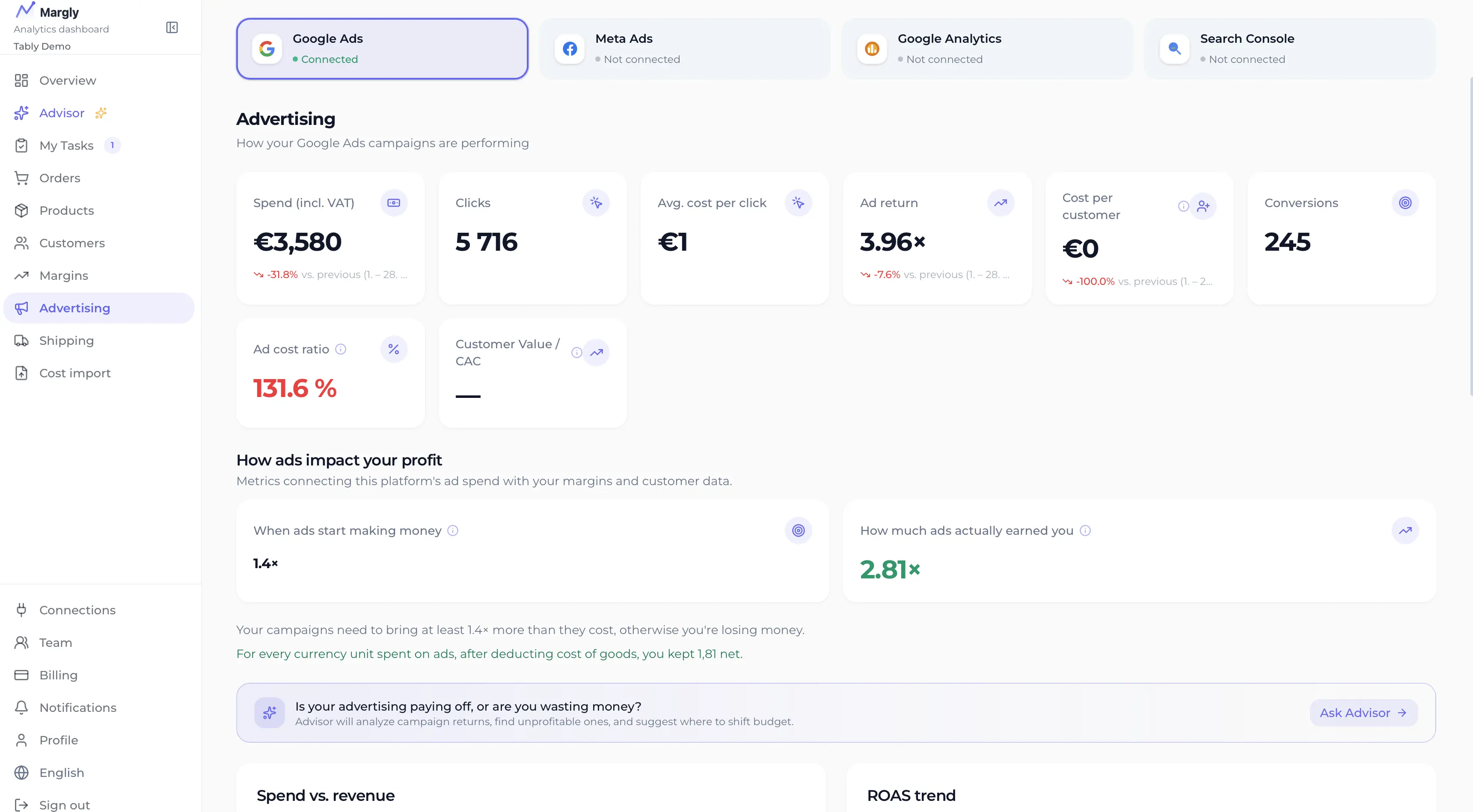Click the Products box icon
Viewport: 1473px width, 812px height.
(21, 211)
